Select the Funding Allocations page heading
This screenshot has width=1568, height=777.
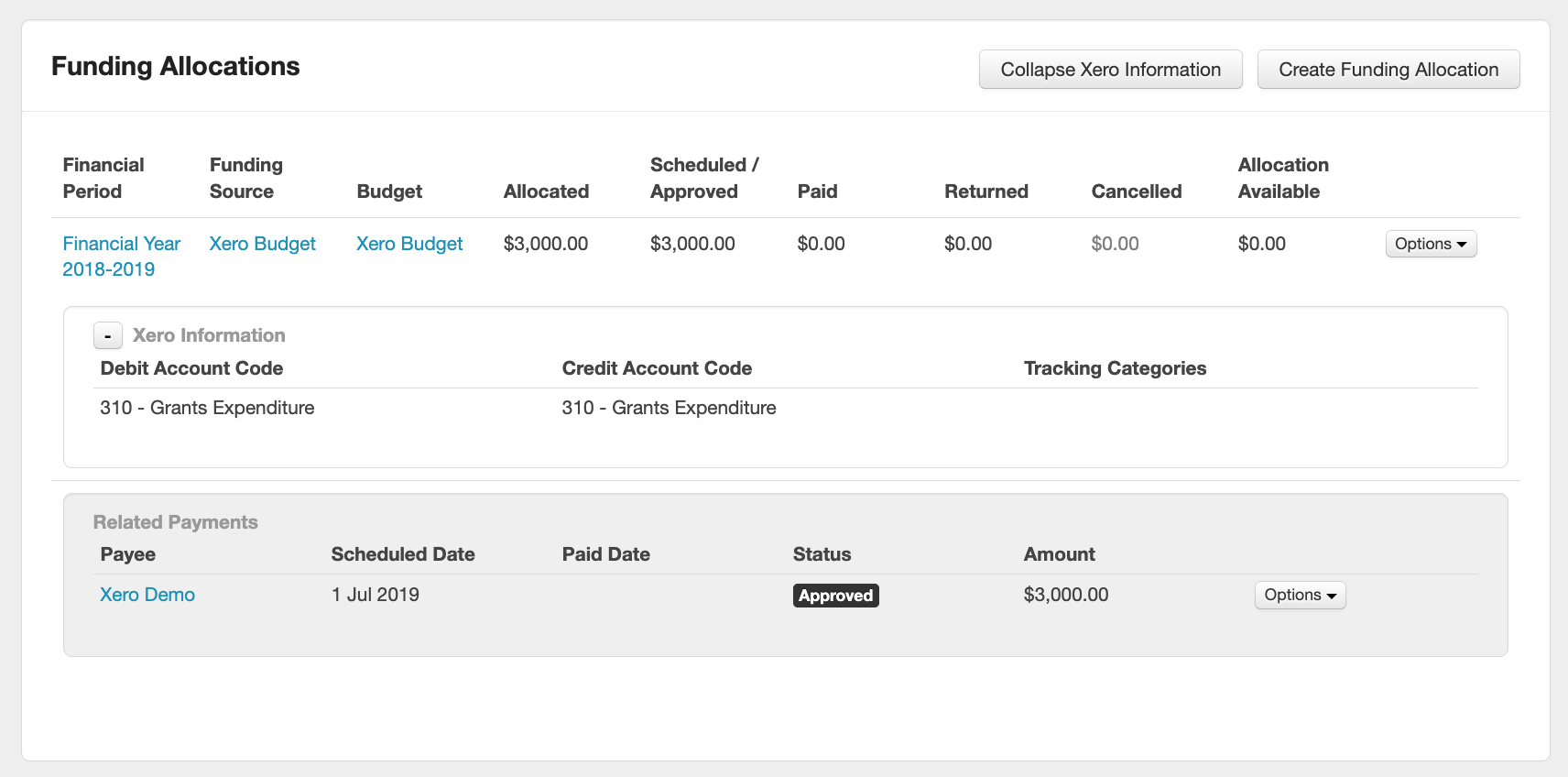[176, 66]
